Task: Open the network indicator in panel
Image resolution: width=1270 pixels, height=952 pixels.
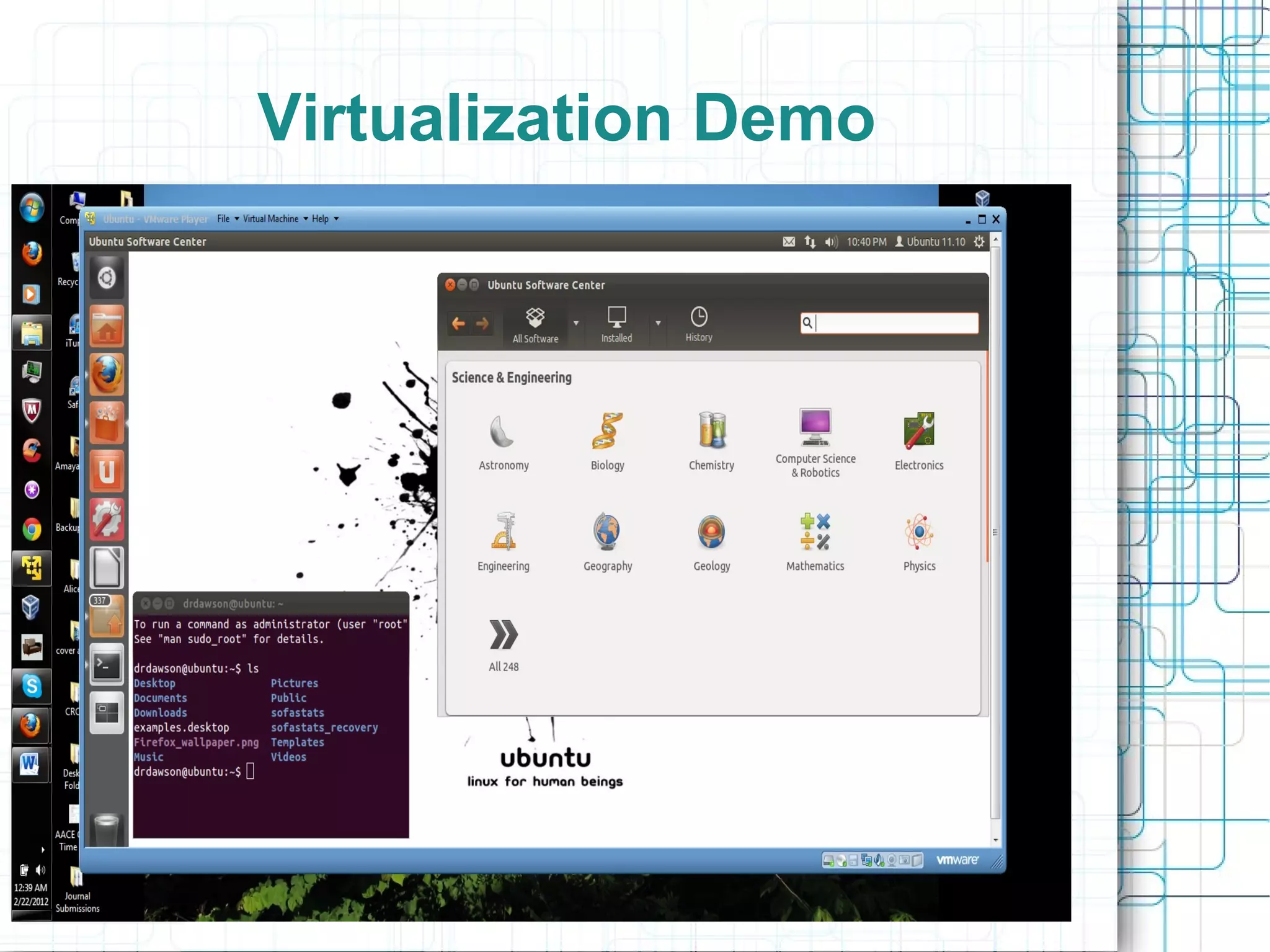Action: [810, 242]
